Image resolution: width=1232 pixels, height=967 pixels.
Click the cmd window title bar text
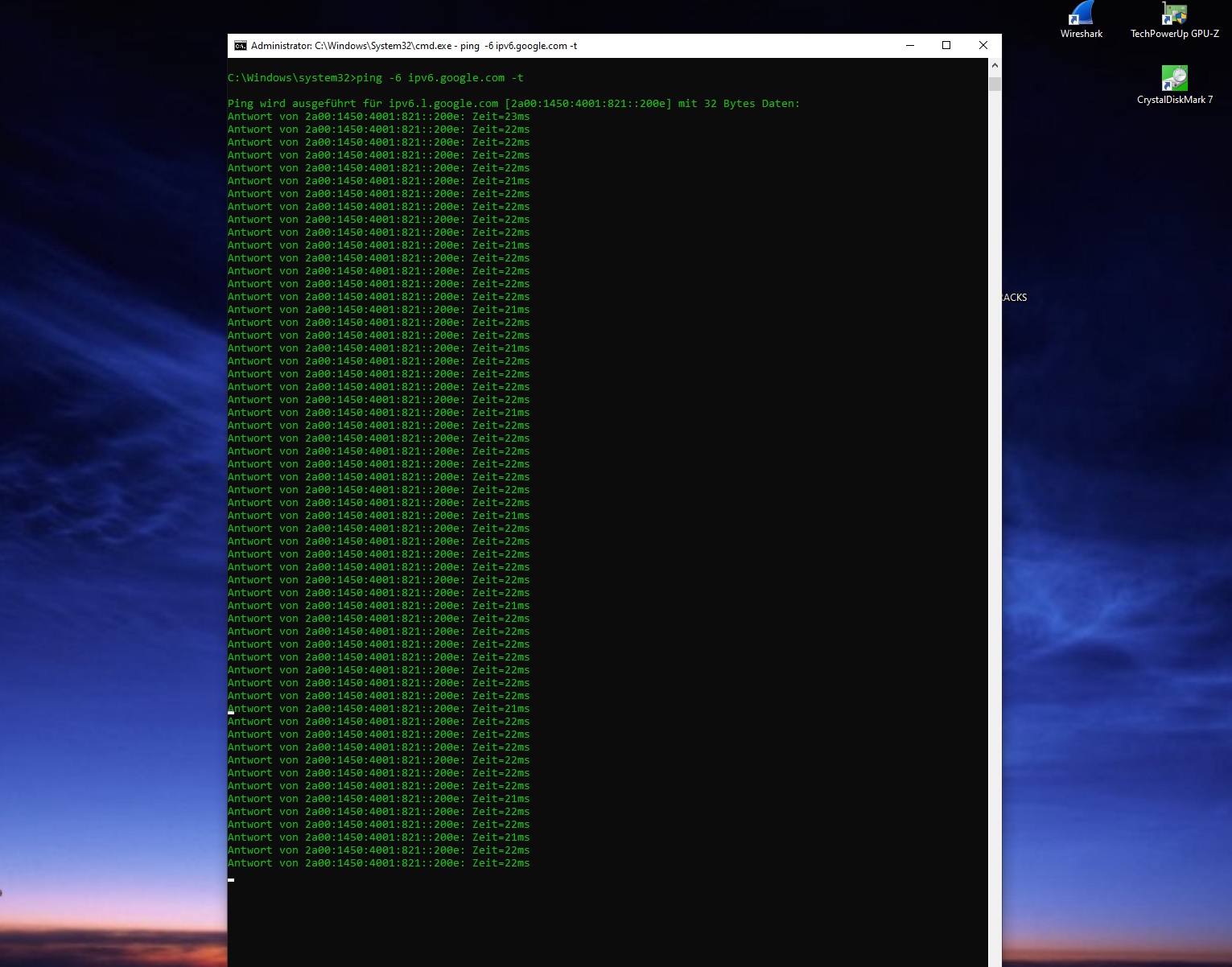[414, 46]
